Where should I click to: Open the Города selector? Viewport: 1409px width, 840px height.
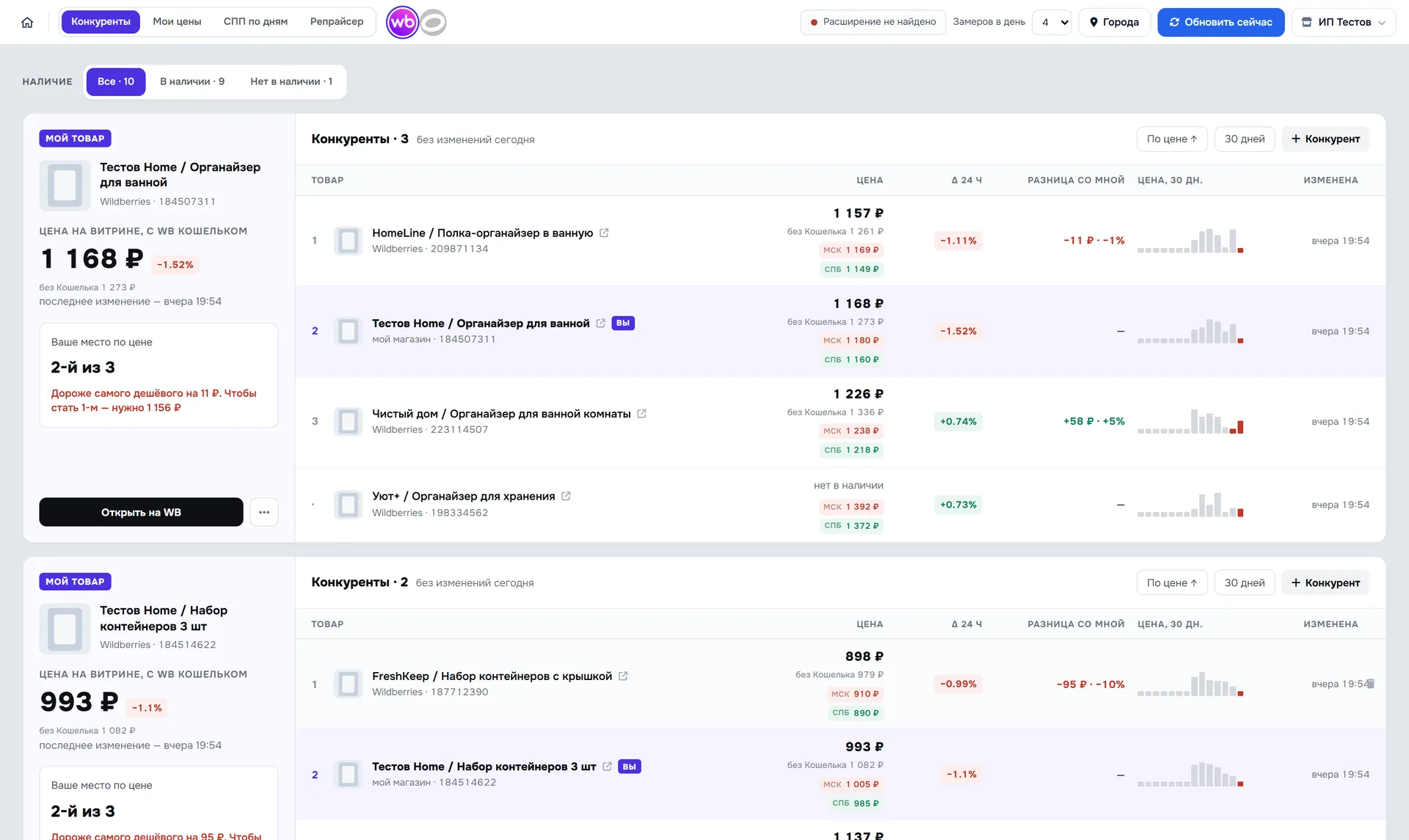(1114, 22)
